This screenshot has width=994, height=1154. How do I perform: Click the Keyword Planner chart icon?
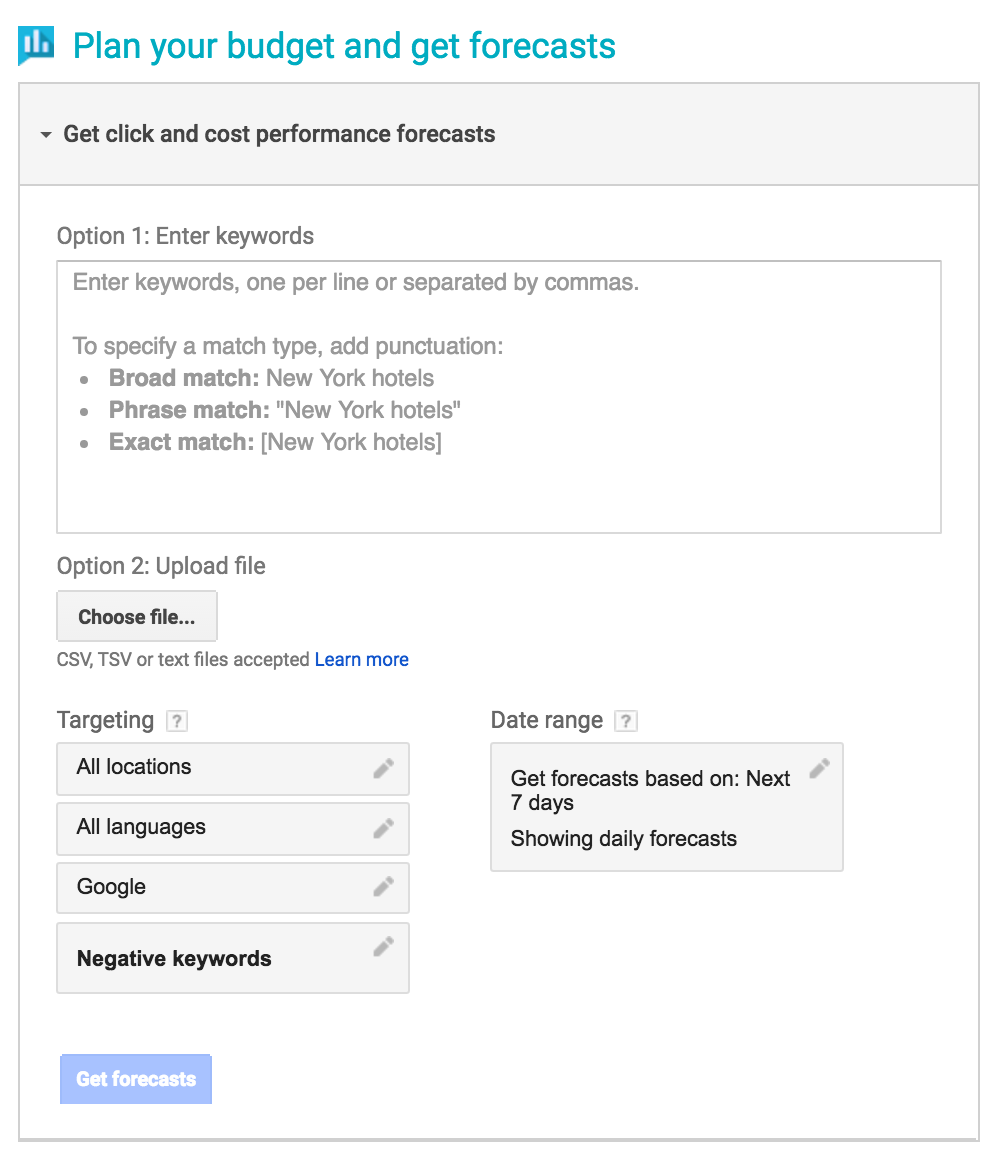click(x=36, y=45)
